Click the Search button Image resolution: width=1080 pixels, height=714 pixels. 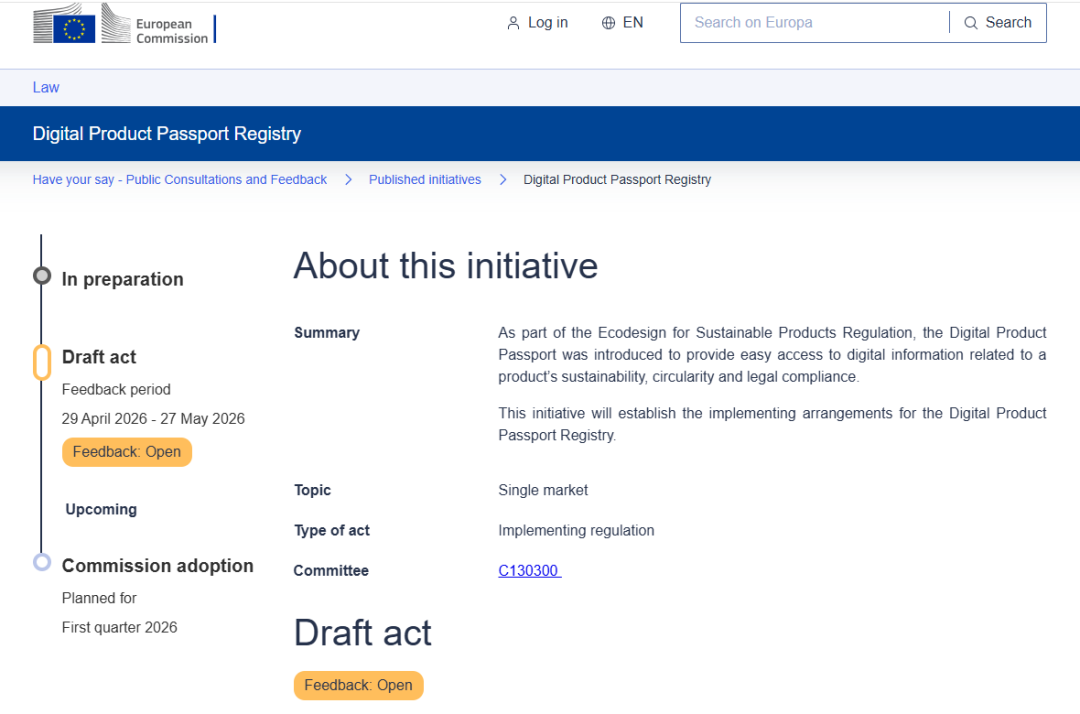(998, 23)
